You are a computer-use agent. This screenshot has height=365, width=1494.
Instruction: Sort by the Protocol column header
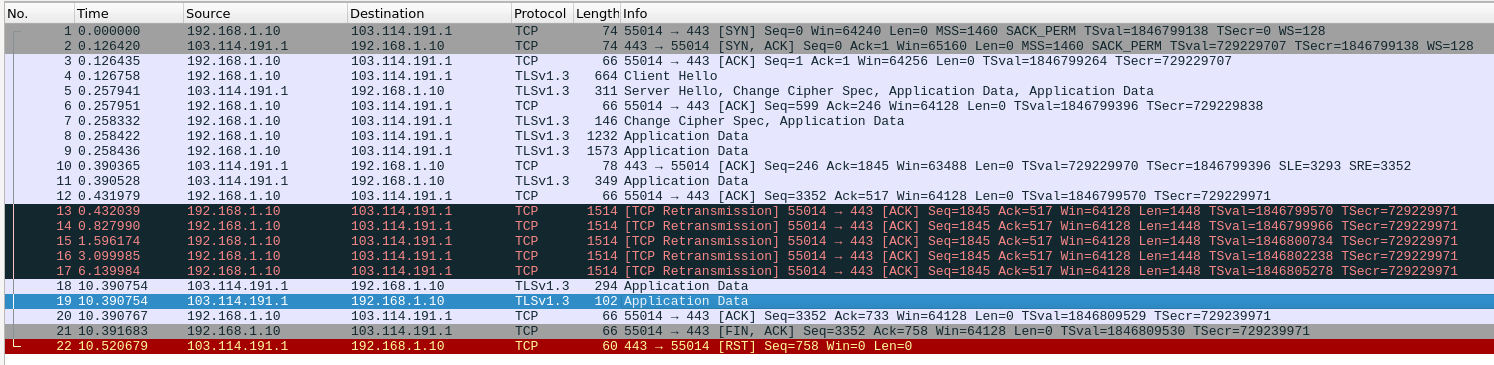[x=542, y=14]
